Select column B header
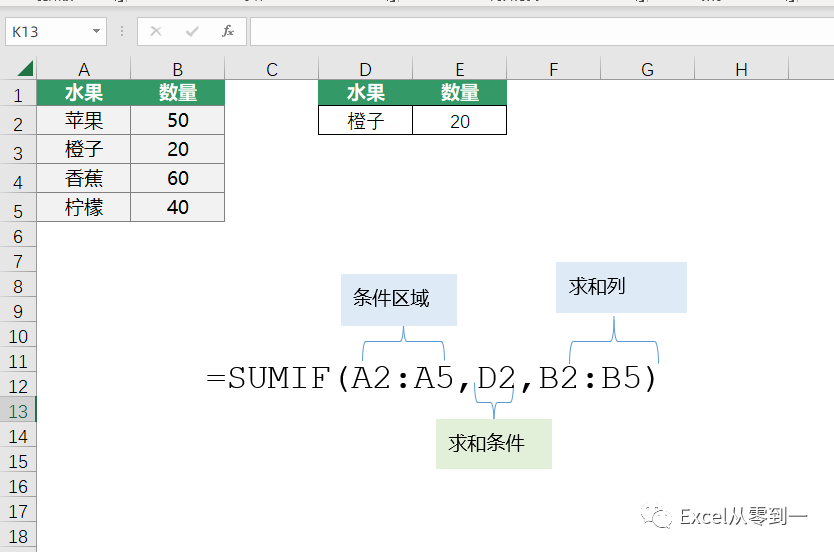The height and width of the screenshot is (552, 834). point(178,69)
